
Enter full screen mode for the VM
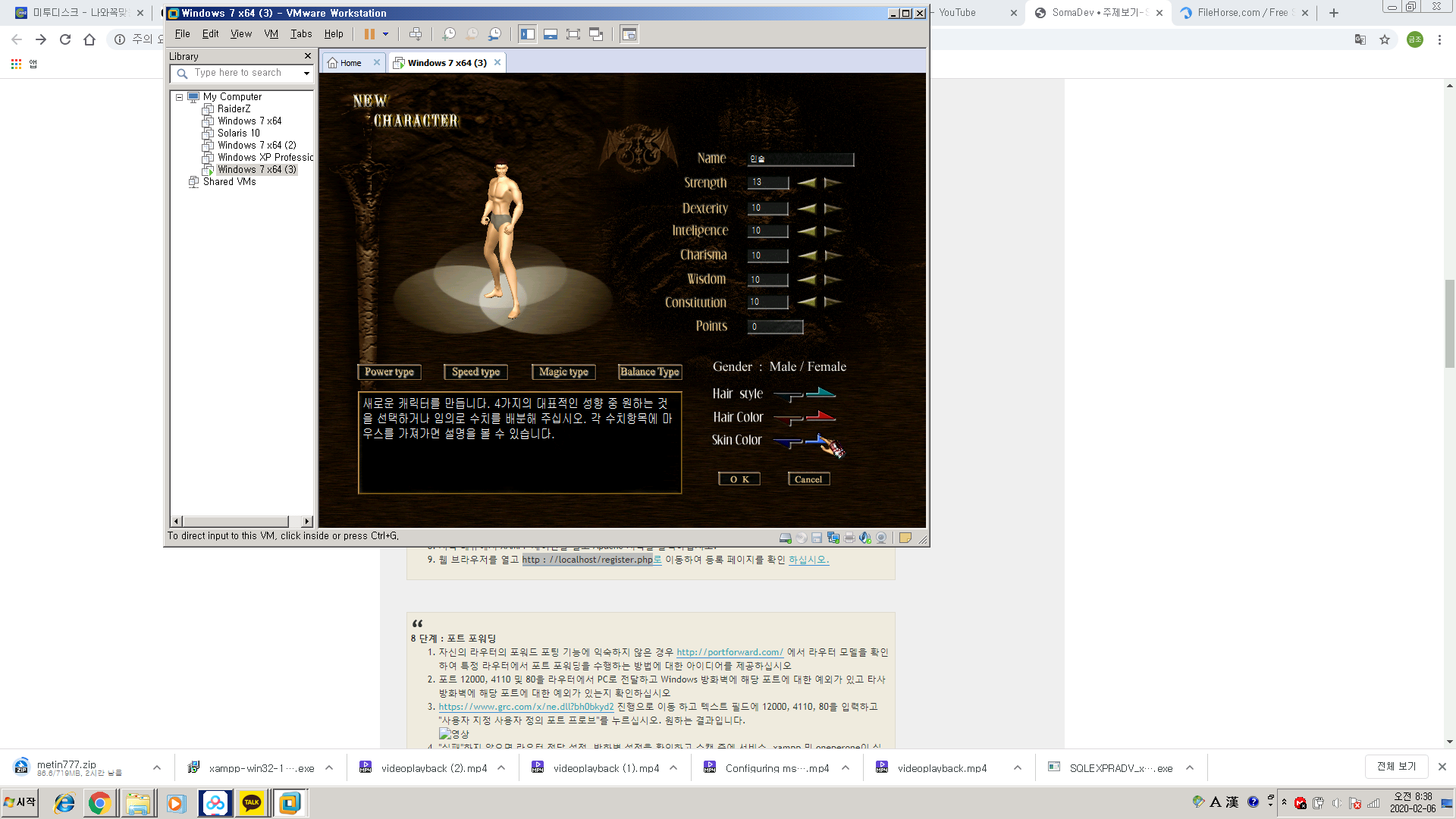point(573,33)
